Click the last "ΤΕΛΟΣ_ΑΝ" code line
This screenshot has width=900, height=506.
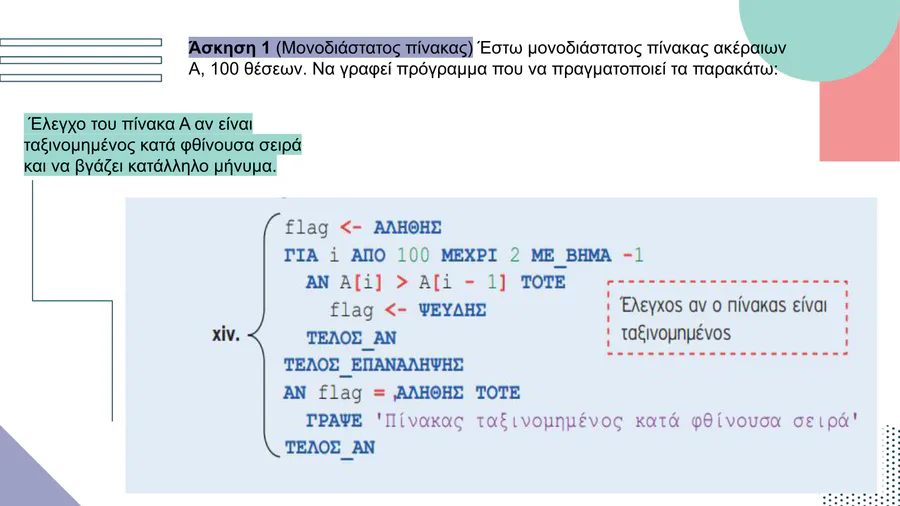pos(329,447)
